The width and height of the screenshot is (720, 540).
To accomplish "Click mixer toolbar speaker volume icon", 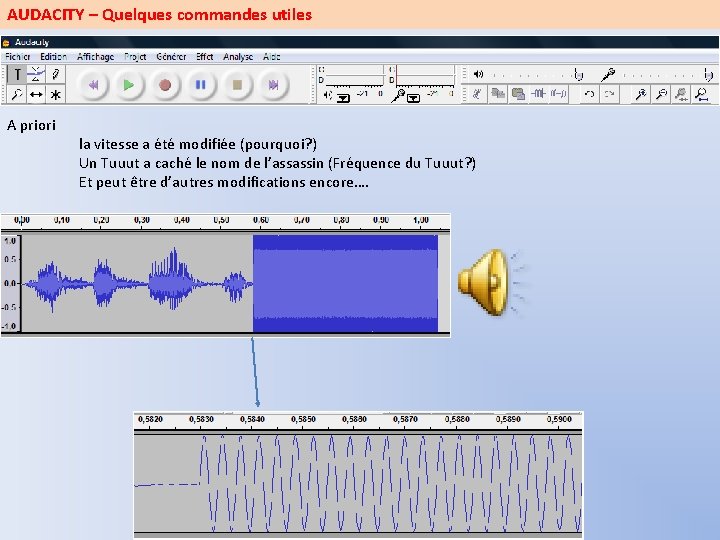I will 478,74.
